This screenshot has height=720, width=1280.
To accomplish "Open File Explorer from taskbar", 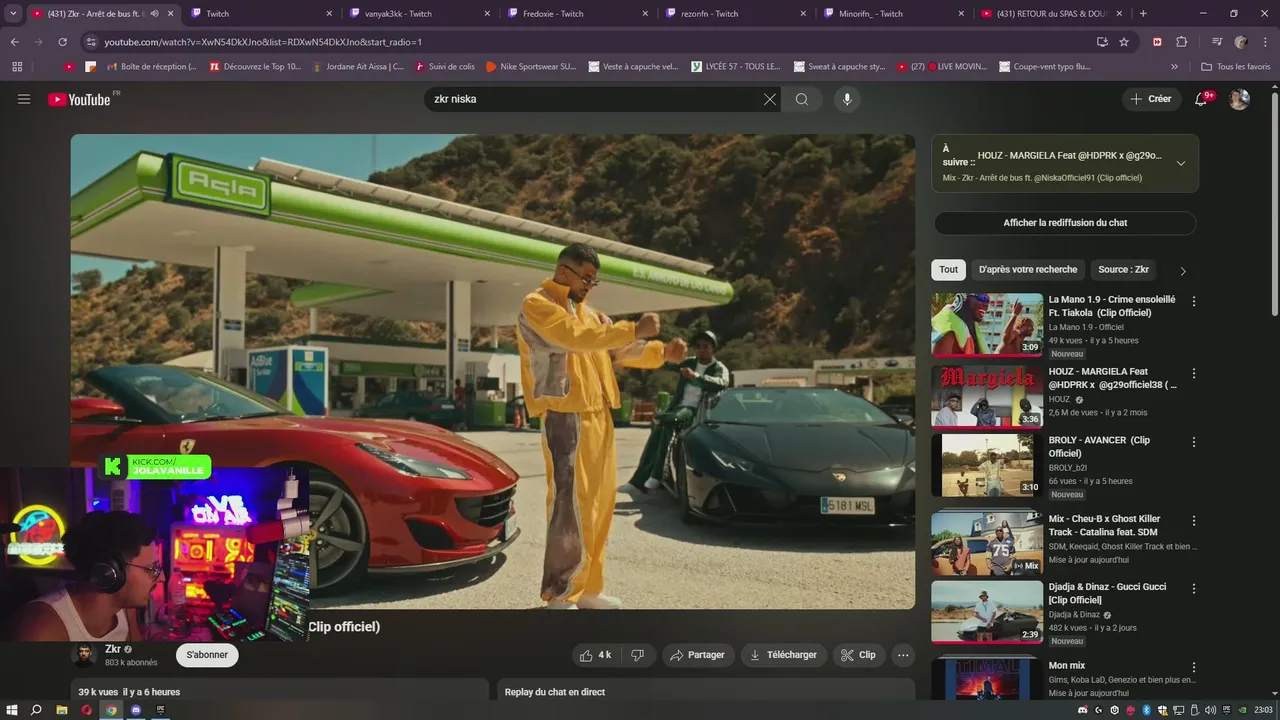I will coord(62,710).
